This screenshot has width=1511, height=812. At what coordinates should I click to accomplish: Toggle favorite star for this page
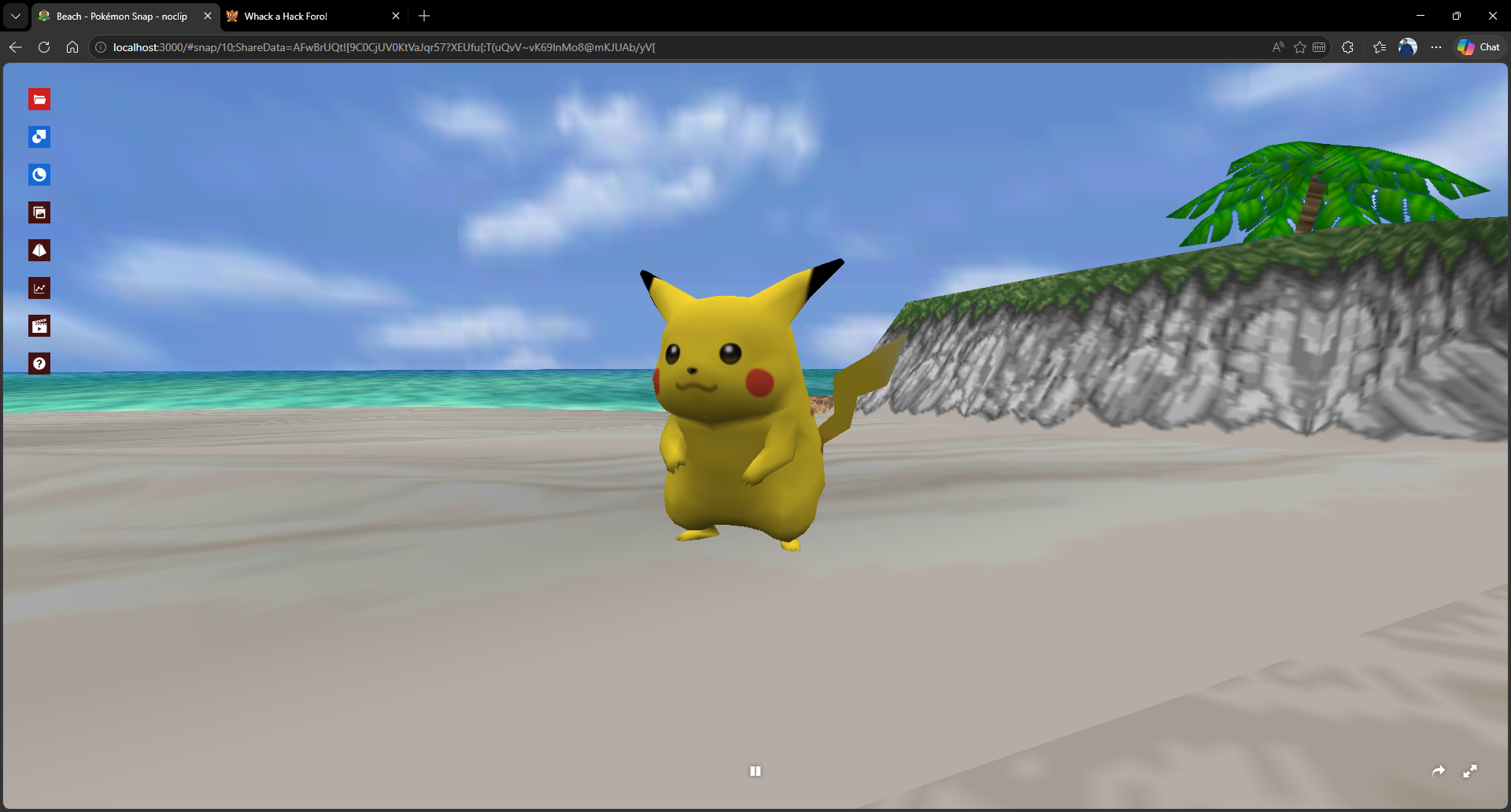(1299, 47)
